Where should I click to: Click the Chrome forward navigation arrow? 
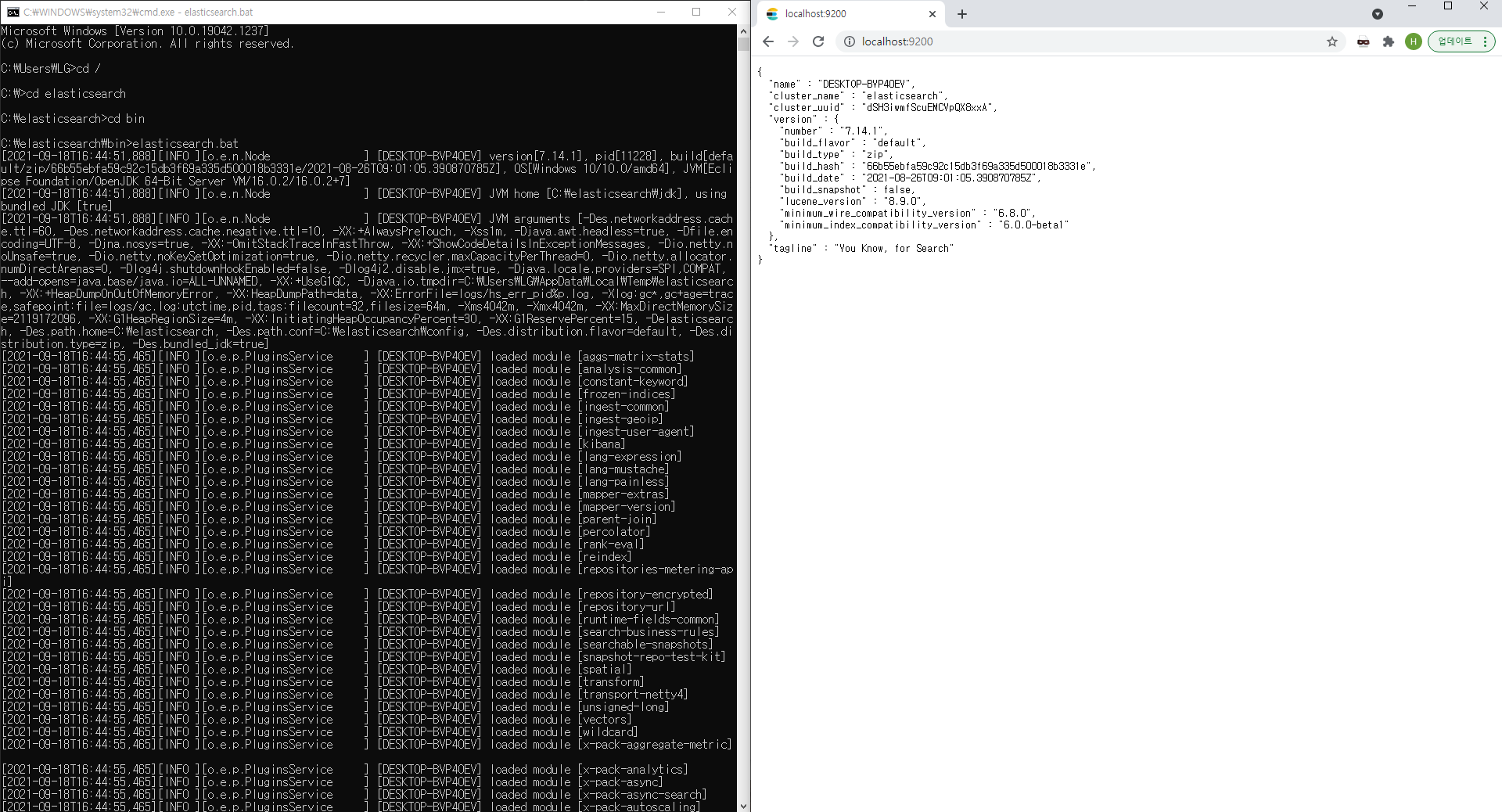tap(793, 41)
